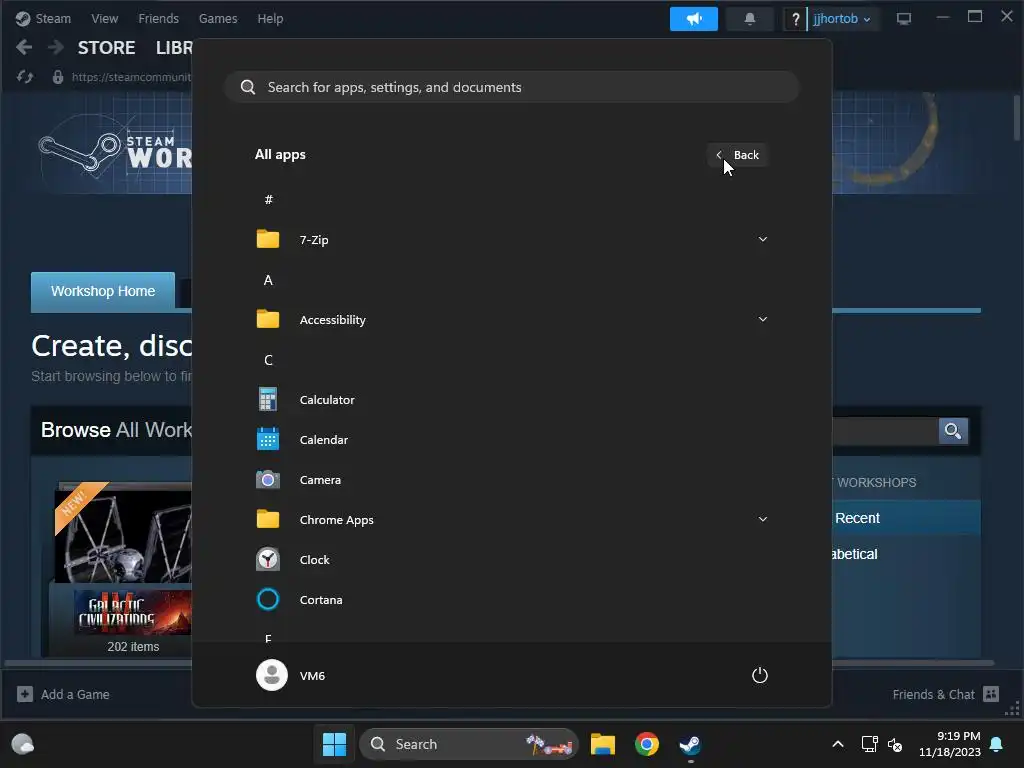Launch the Clock app
1024x768 pixels.
pyautogui.click(x=511, y=560)
